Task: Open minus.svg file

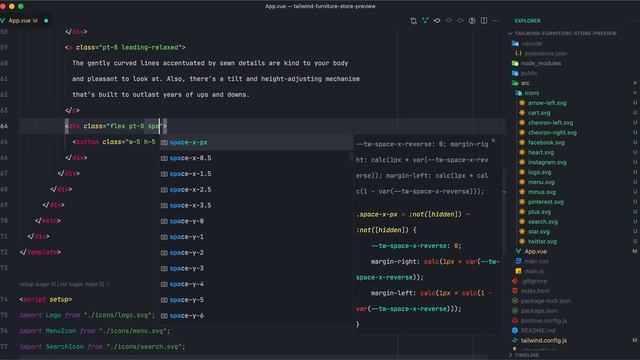Action: click(x=542, y=192)
